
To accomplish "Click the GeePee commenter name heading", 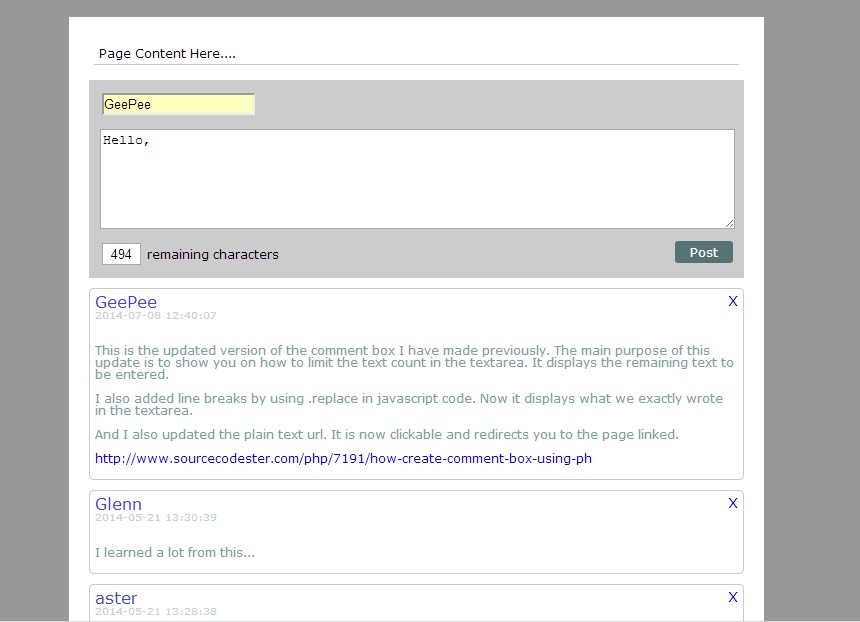I will click(x=126, y=302).
